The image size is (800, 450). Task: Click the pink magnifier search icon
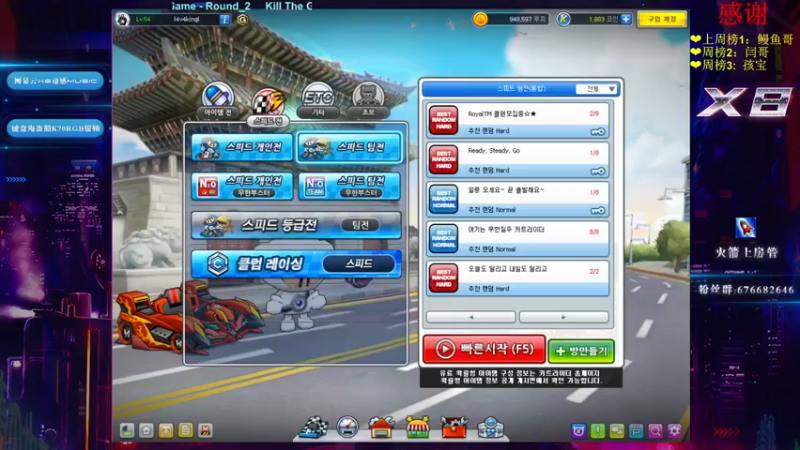pyautogui.click(x=655, y=431)
